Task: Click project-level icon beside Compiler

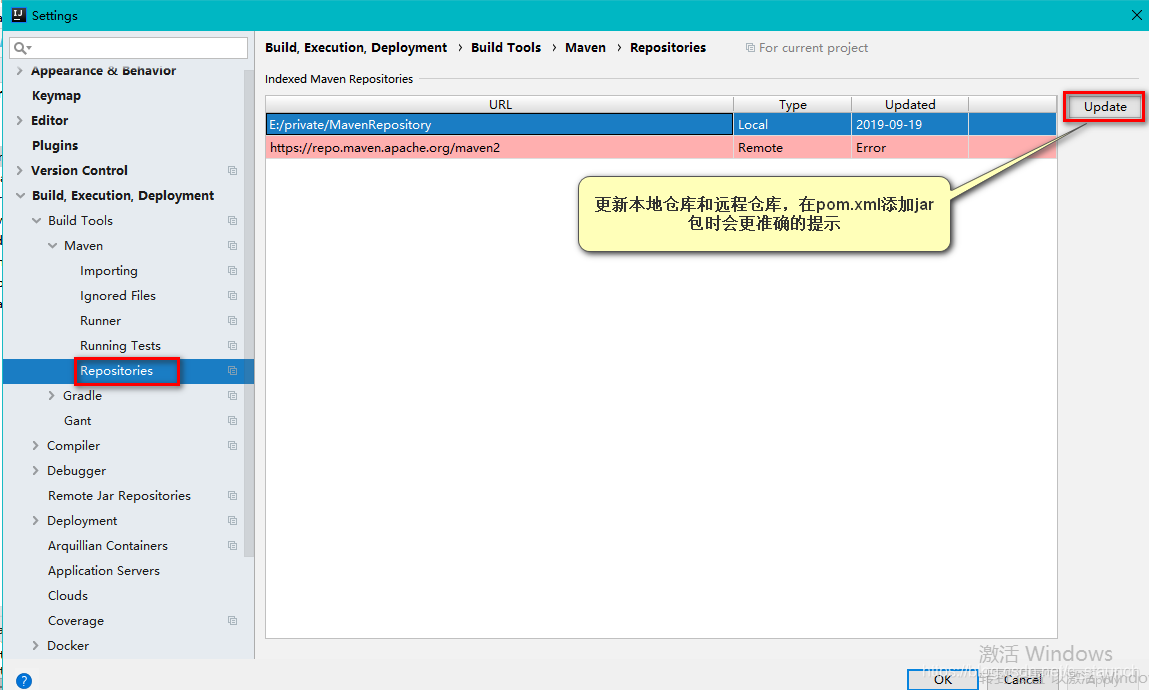Action: [232, 445]
